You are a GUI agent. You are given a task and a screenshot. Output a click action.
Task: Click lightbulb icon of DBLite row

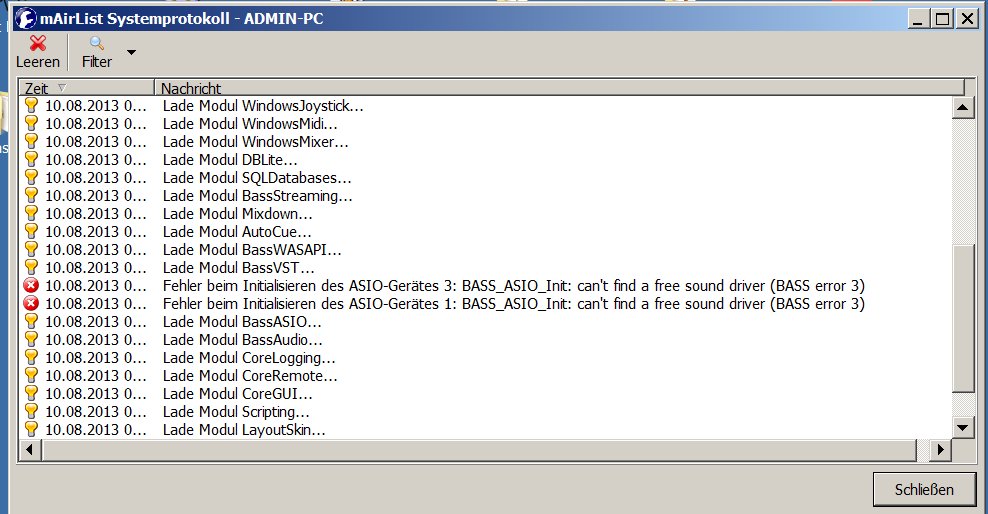[31, 159]
